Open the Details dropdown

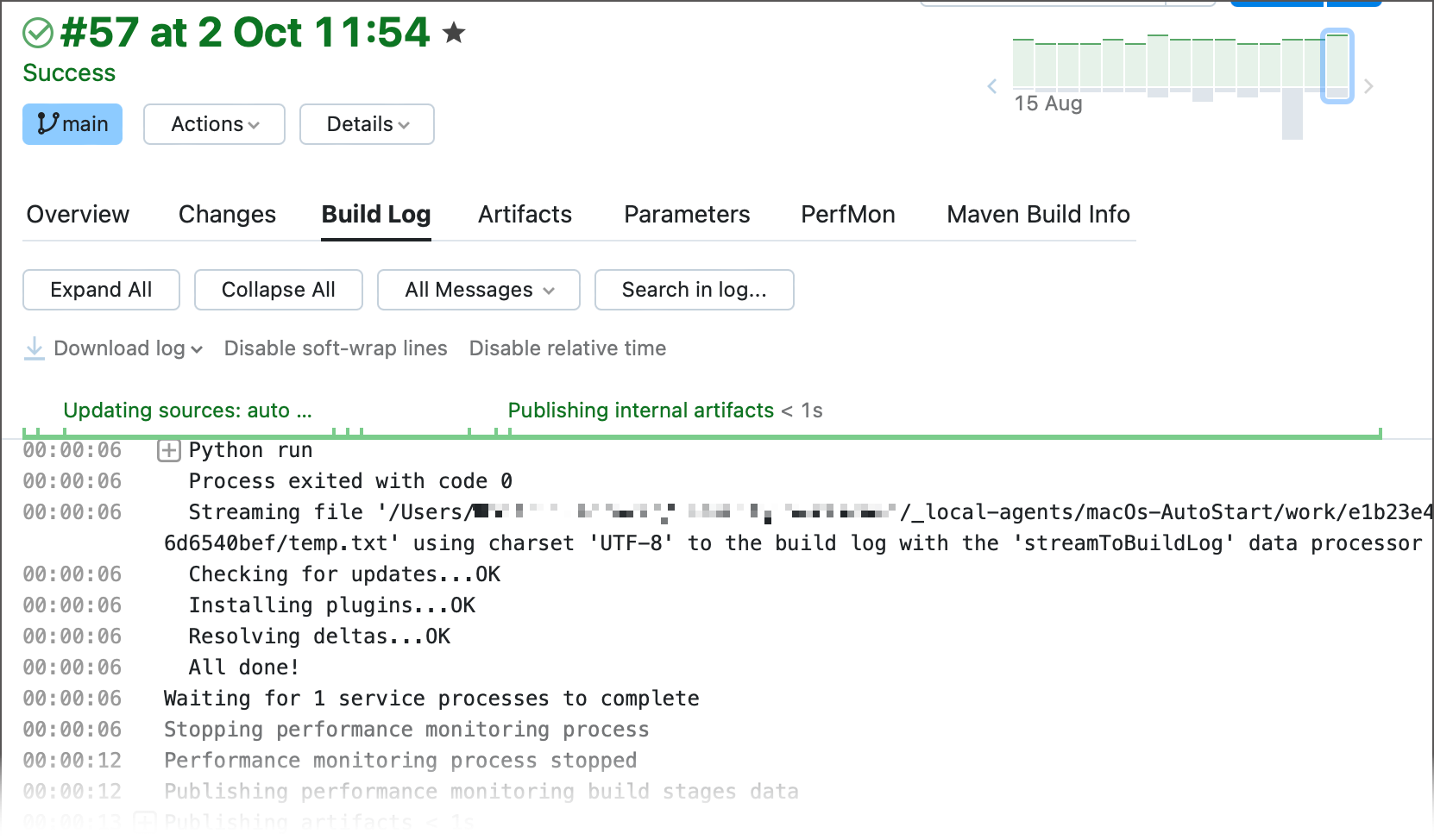pyautogui.click(x=367, y=124)
